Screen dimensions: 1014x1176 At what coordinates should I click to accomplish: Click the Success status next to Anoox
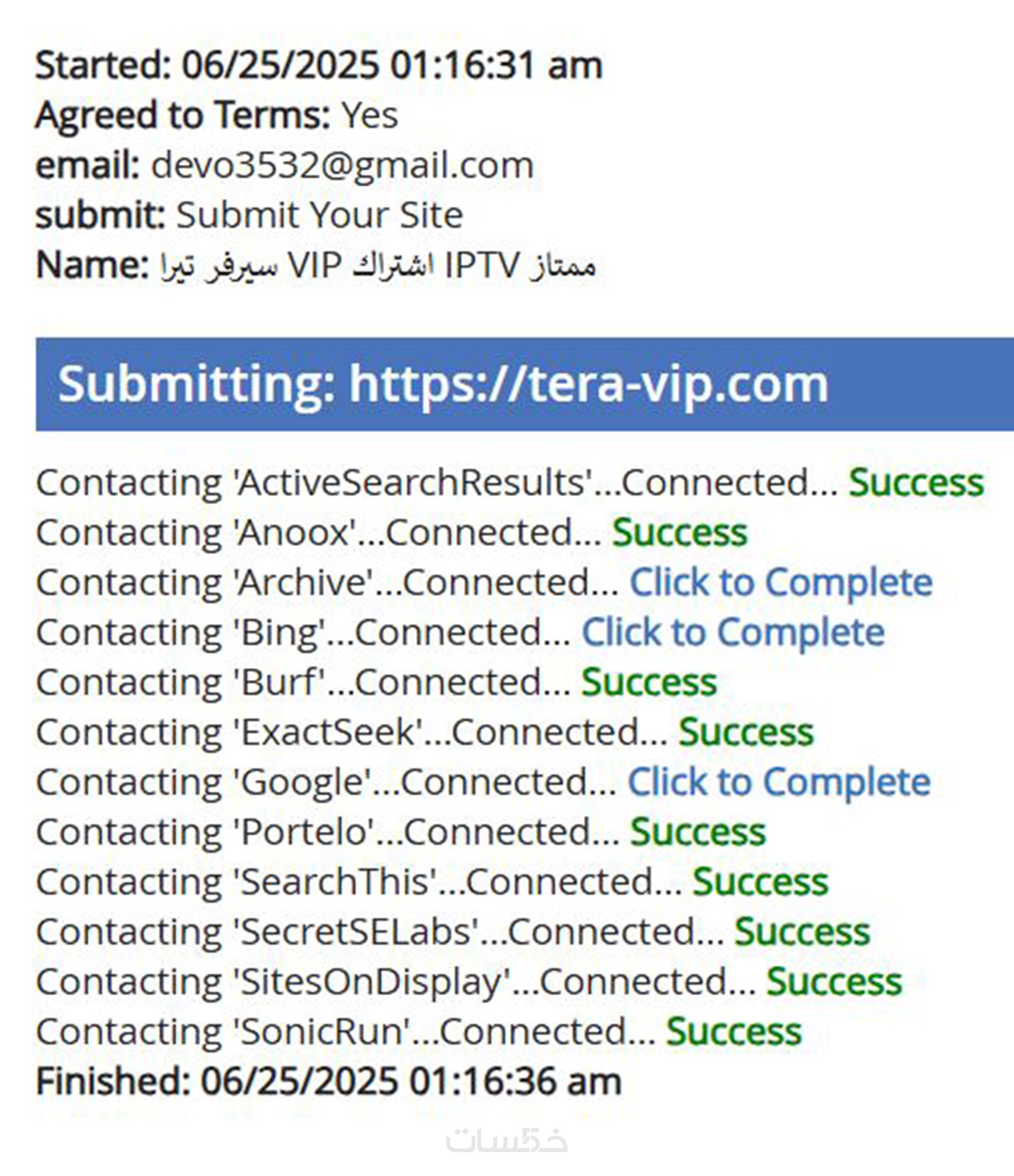click(x=679, y=532)
